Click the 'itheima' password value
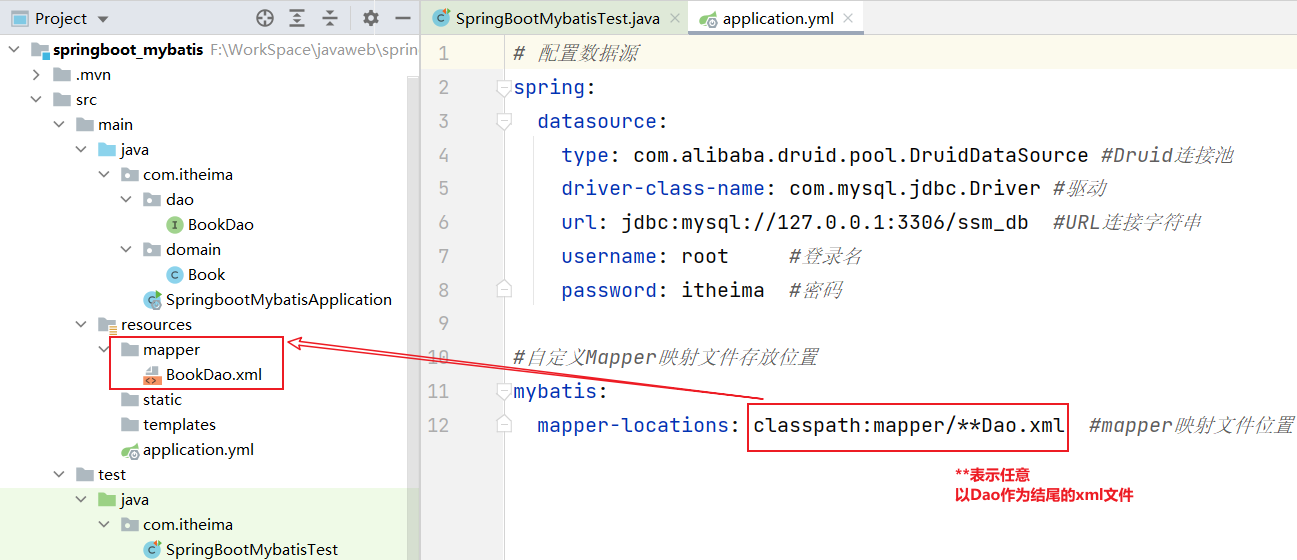 (723, 290)
